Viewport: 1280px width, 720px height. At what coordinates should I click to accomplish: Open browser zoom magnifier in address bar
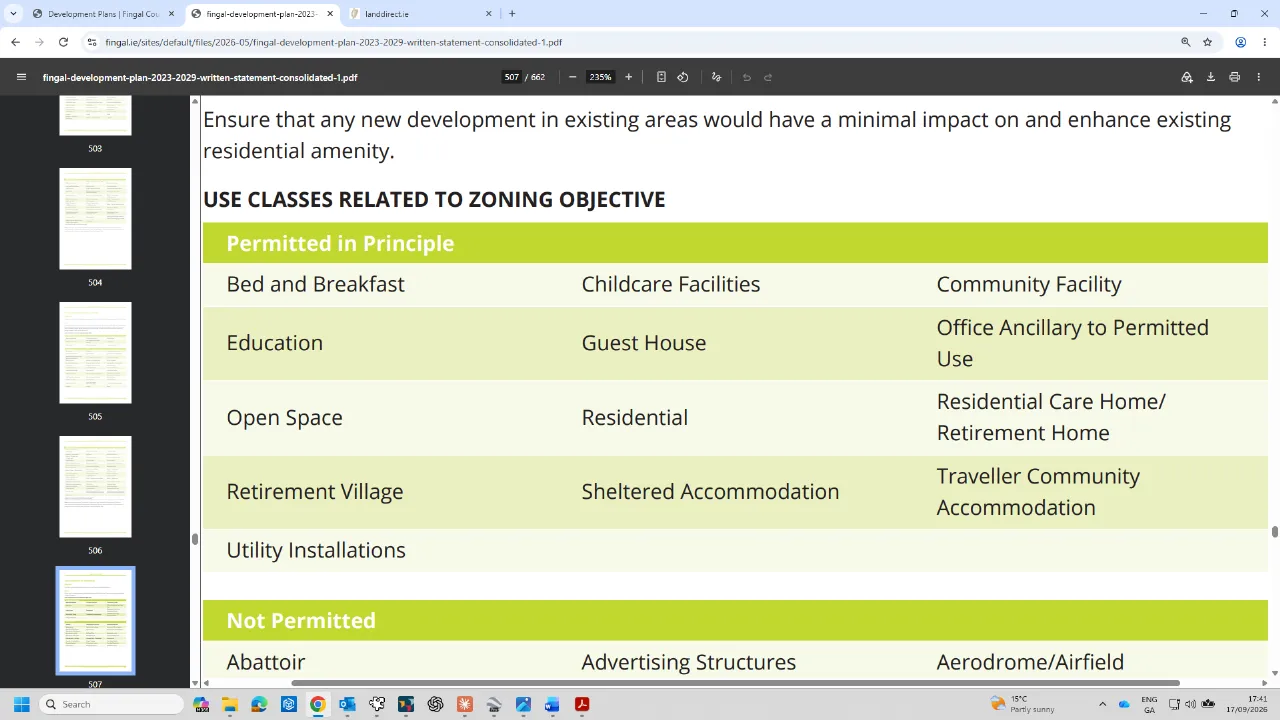click(1186, 42)
